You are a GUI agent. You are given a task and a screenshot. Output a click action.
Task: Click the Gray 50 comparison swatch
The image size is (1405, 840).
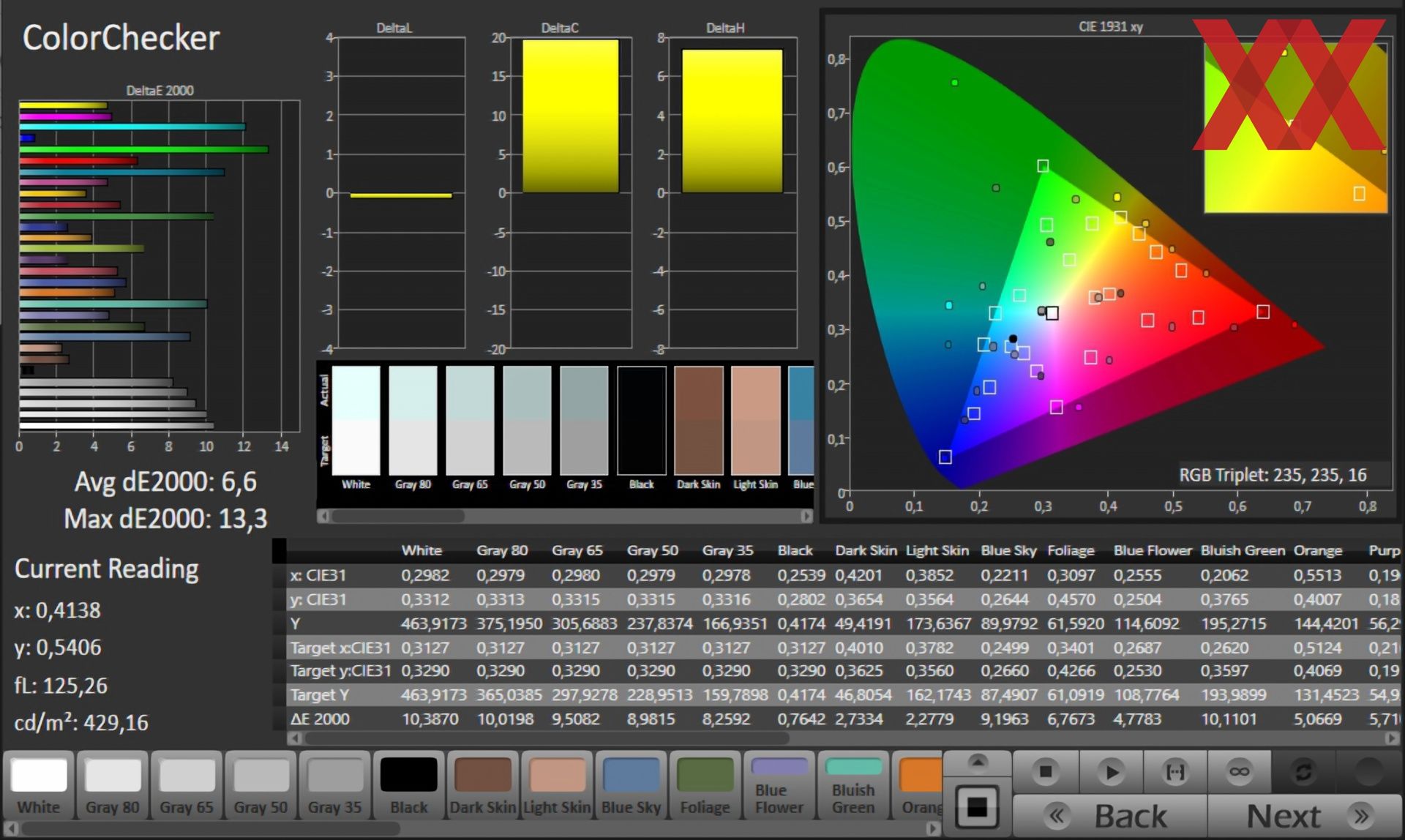[527, 421]
